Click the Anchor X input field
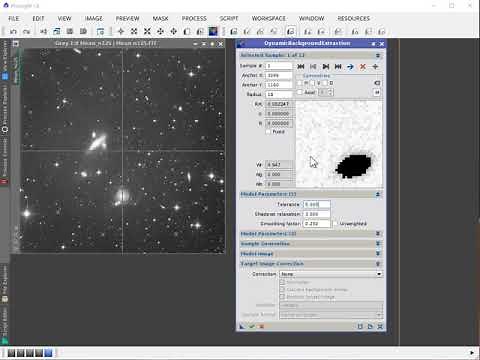The width and height of the screenshot is (480, 360). pyautogui.click(x=279, y=75)
